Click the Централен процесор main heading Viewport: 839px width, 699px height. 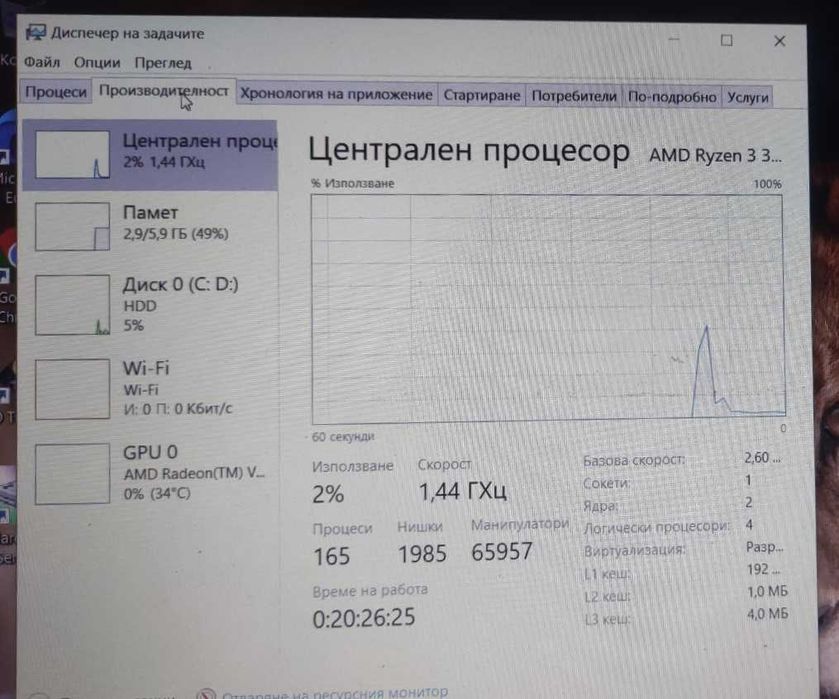click(x=469, y=151)
